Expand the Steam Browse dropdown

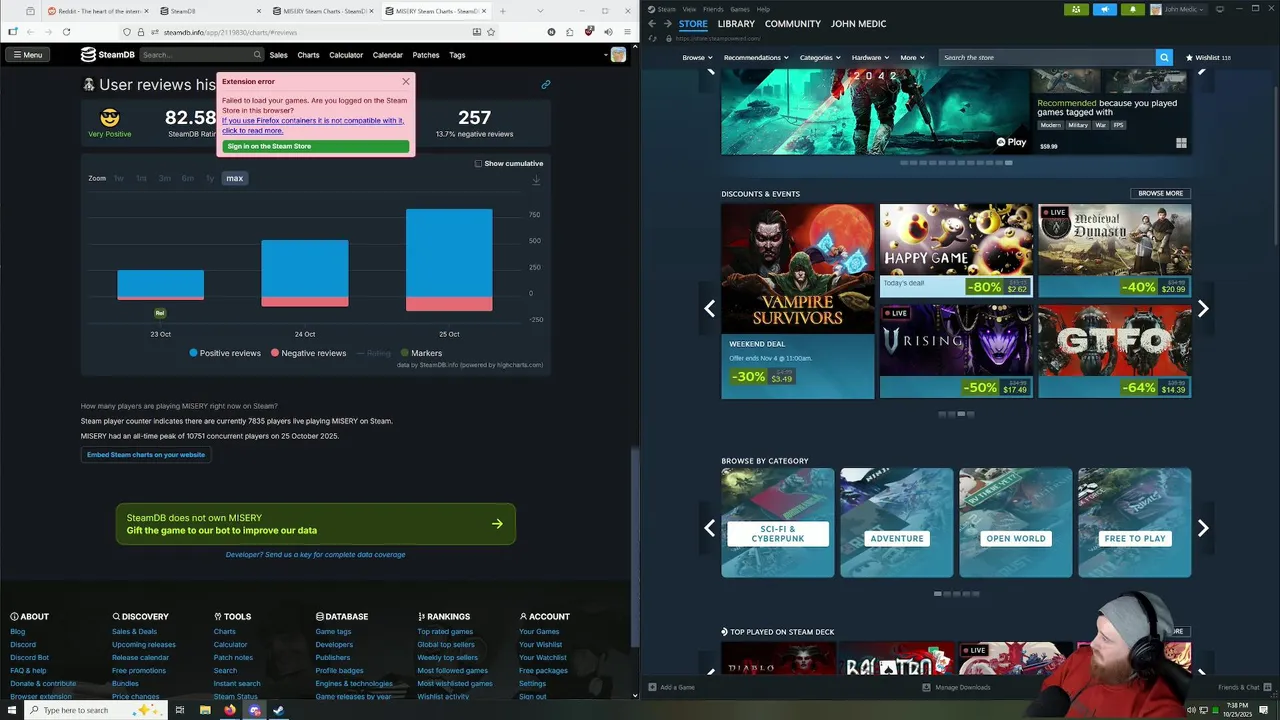tap(697, 58)
